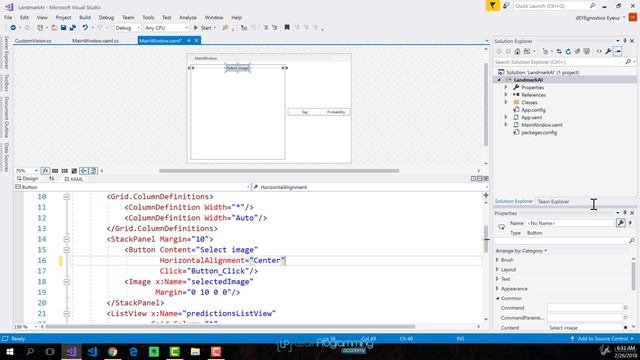Screen dimensions: 640x360
Task: Click the Design view tab button
Action: point(27,179)
